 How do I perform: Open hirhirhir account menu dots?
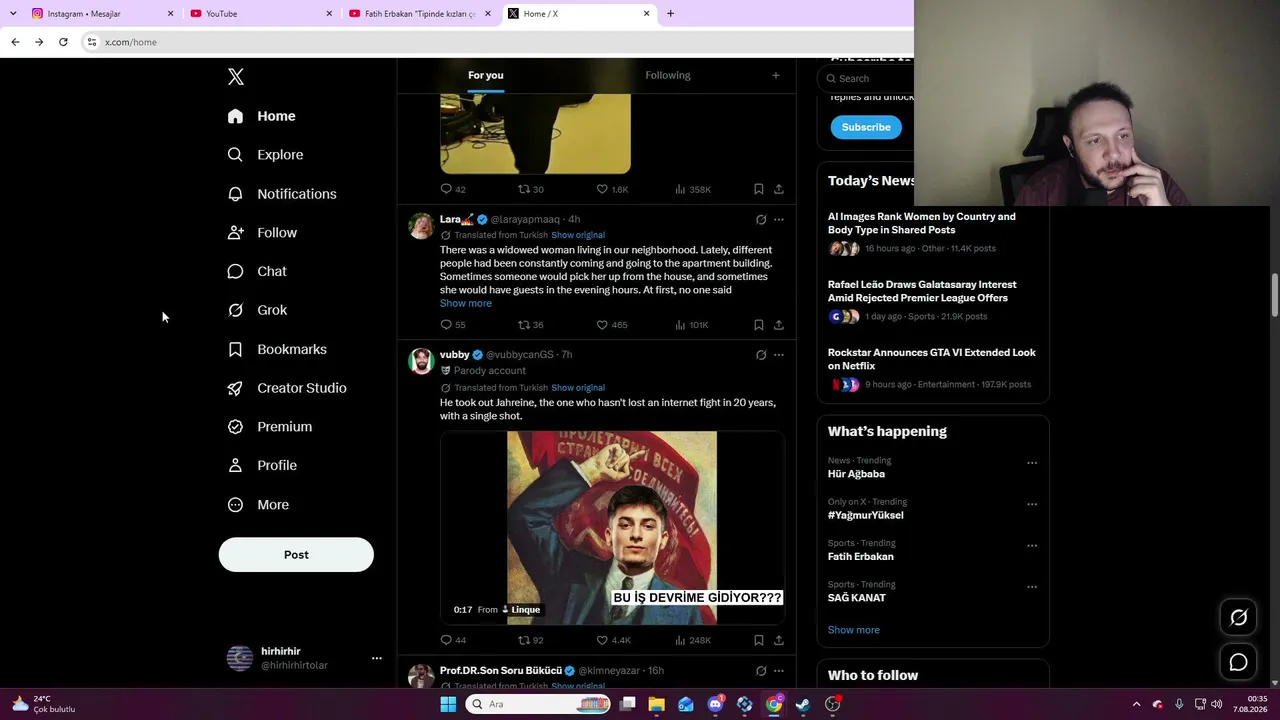point(377,658)
